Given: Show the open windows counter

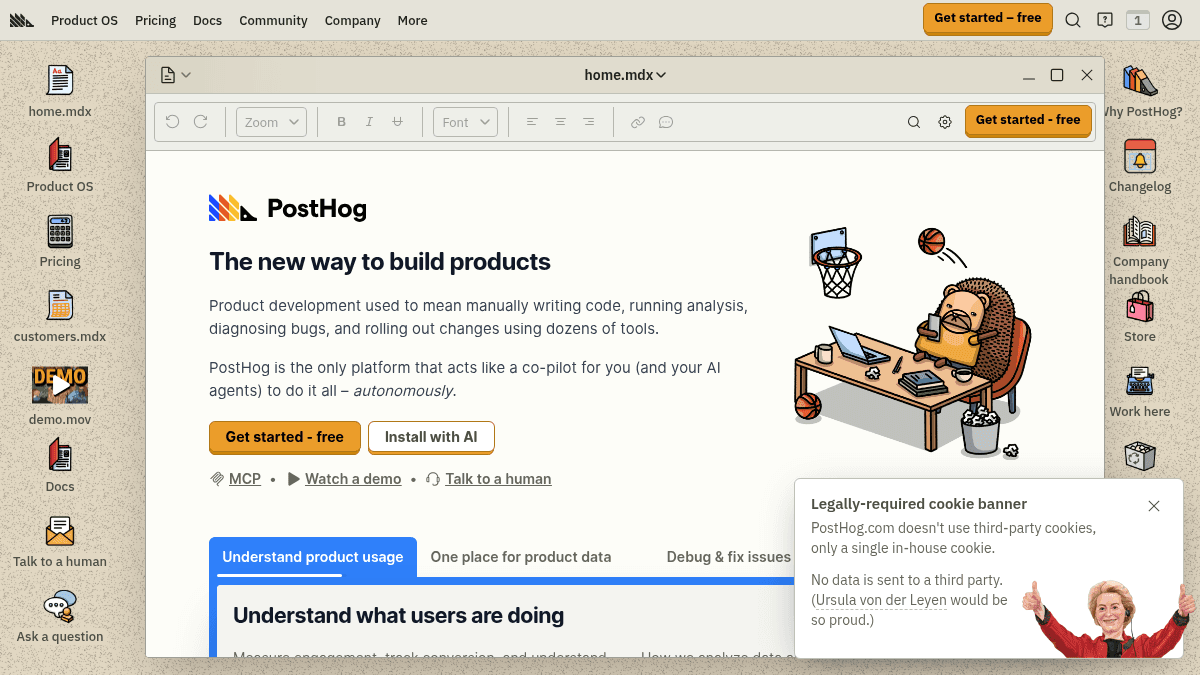Looking at the screenshot, I should pos(1137,20).
